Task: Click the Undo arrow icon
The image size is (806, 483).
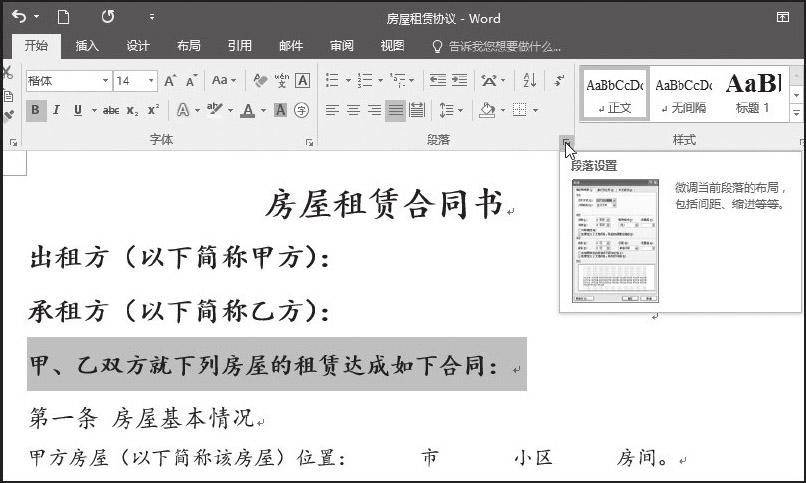Action: point(19,17)
